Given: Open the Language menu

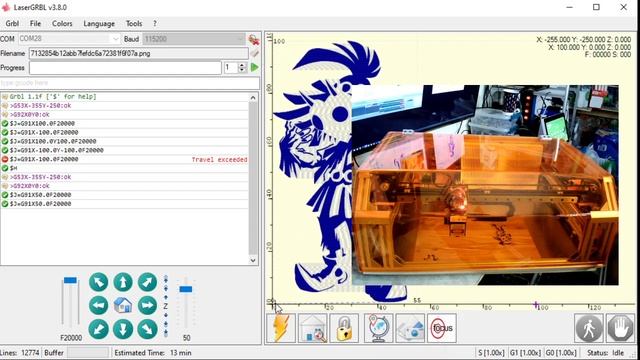Looking at the screenshot, I should pos(99,24).
